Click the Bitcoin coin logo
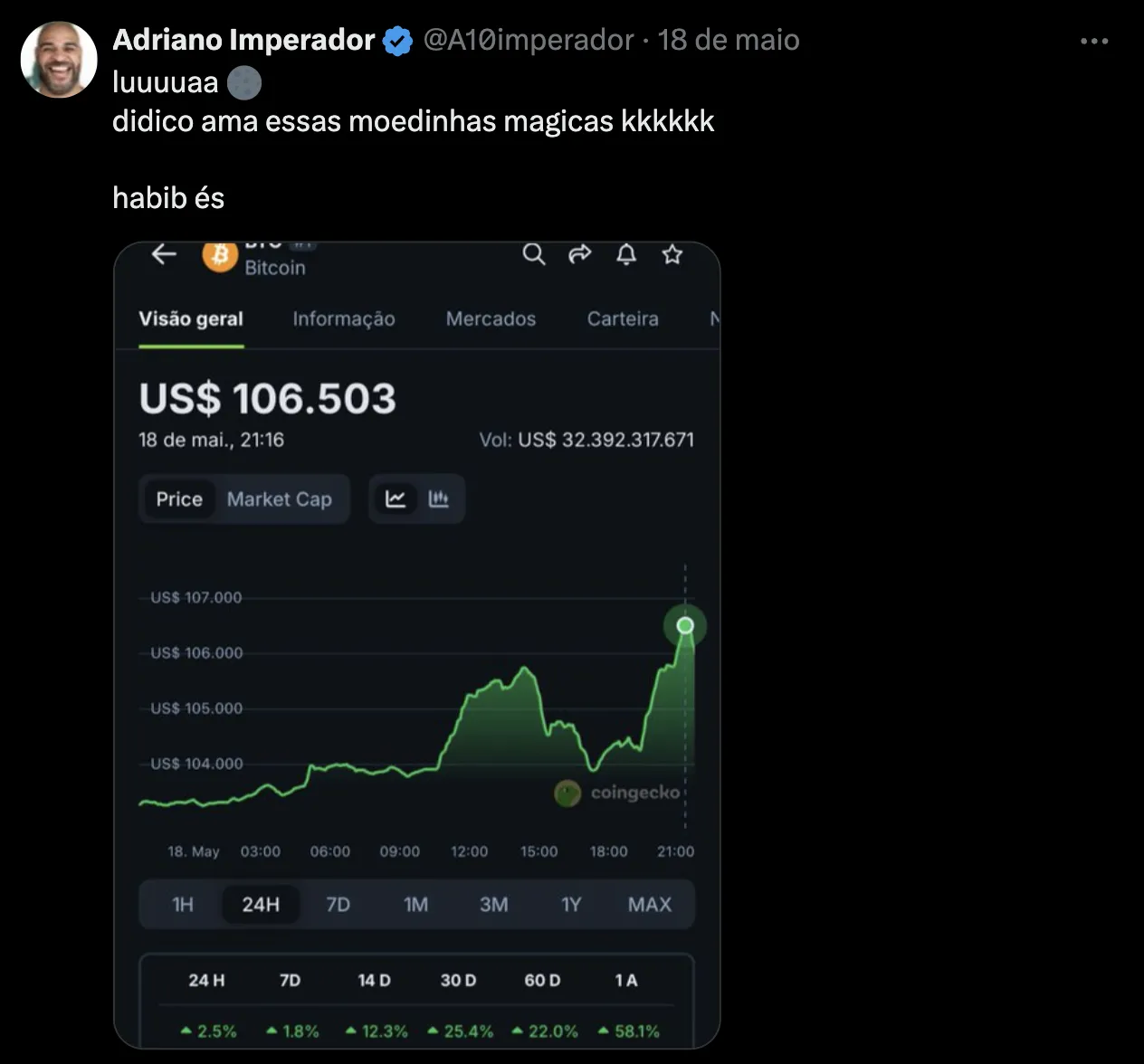 [218, 256]
